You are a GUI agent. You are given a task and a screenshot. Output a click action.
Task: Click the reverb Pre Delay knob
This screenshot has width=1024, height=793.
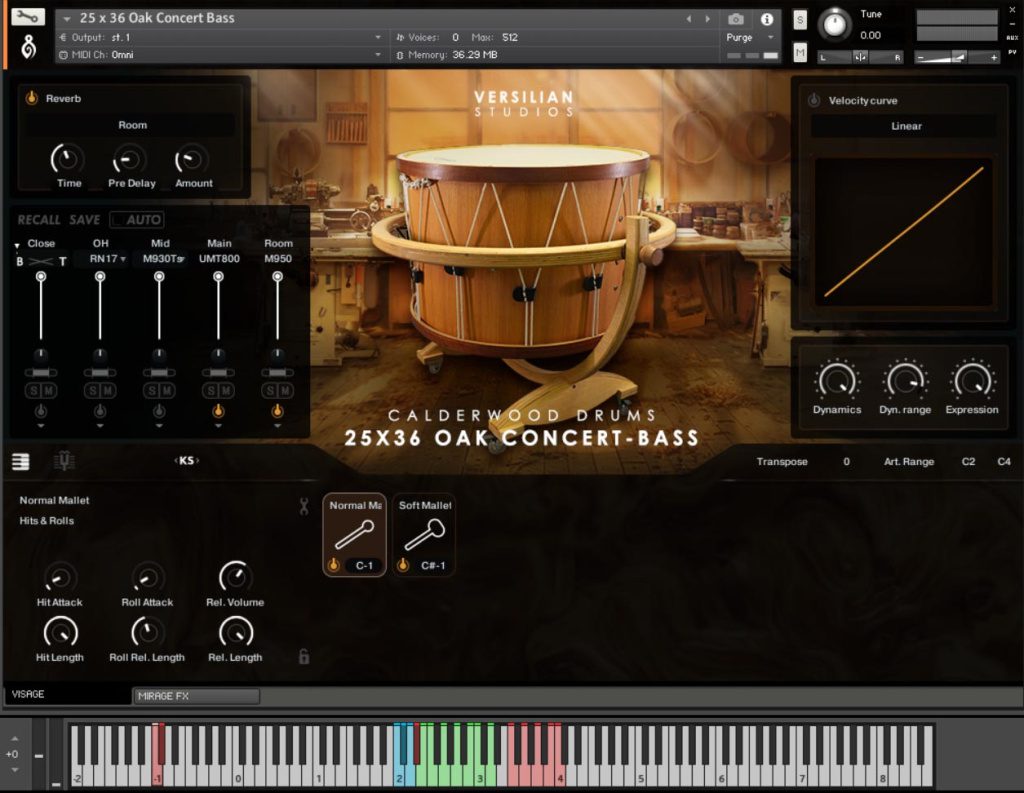pos(129,159)
